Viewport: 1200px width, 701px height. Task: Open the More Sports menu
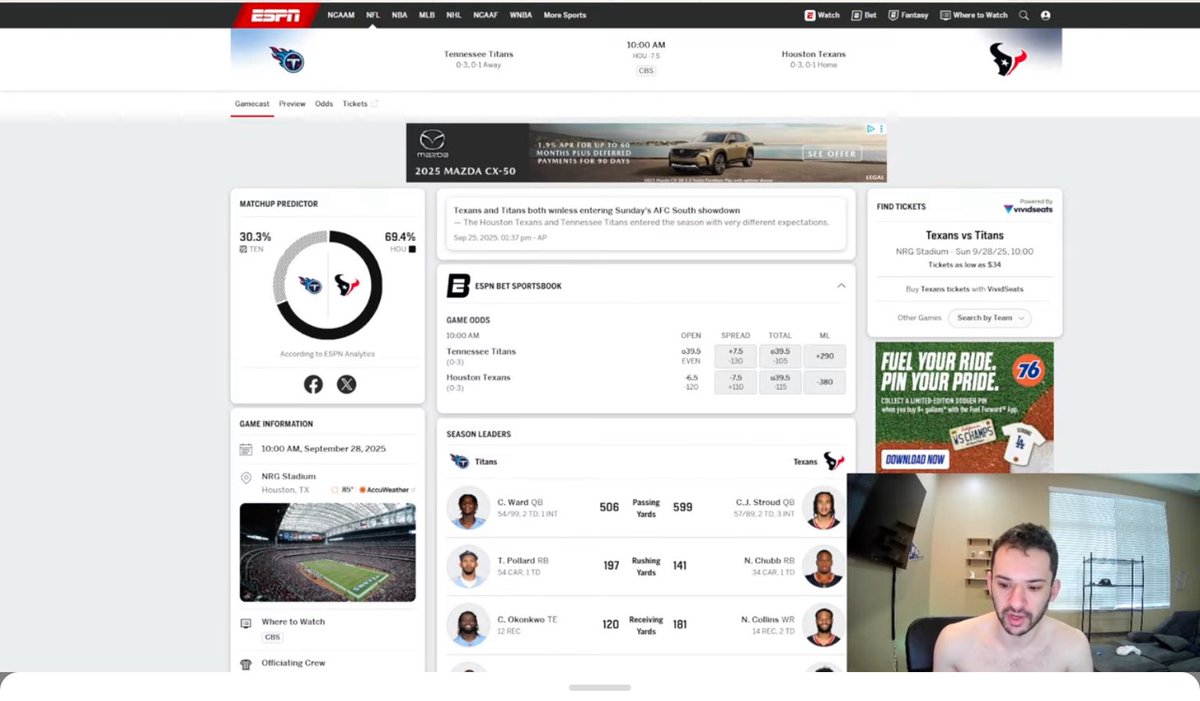565,15
